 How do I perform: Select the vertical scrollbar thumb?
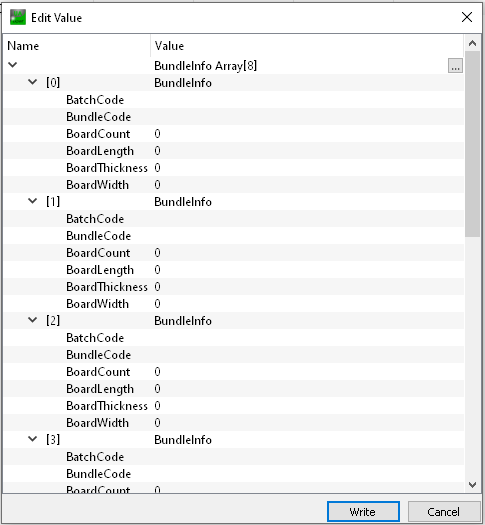[472, 144]
